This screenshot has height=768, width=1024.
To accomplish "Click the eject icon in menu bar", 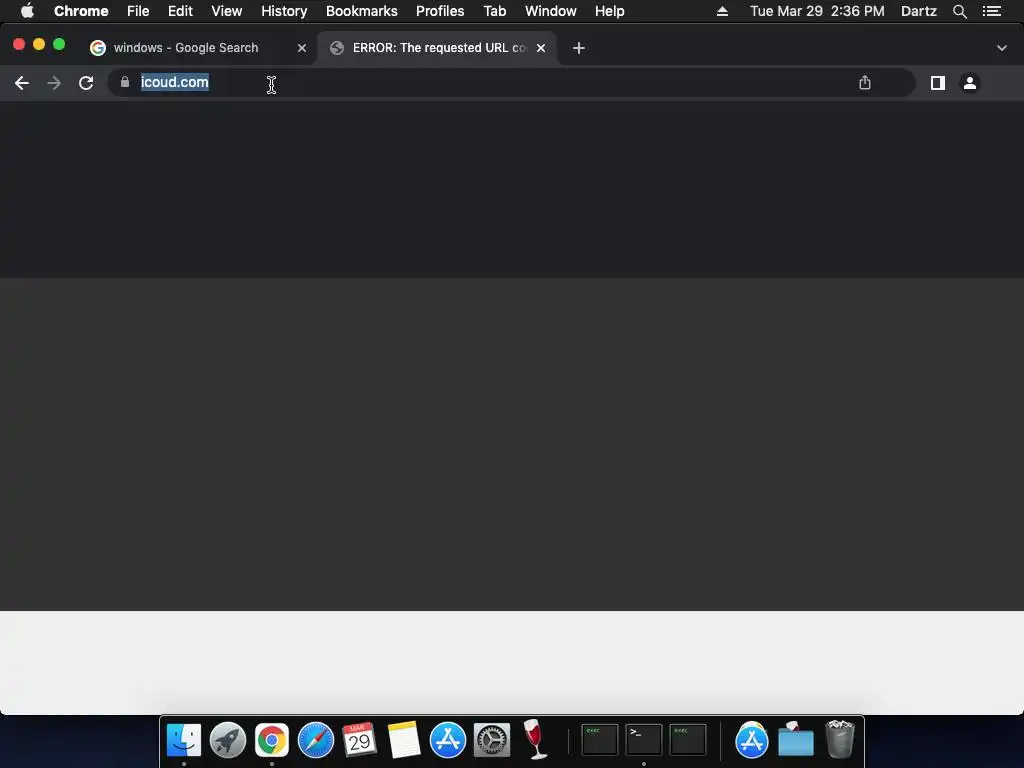I will [722, 11].
